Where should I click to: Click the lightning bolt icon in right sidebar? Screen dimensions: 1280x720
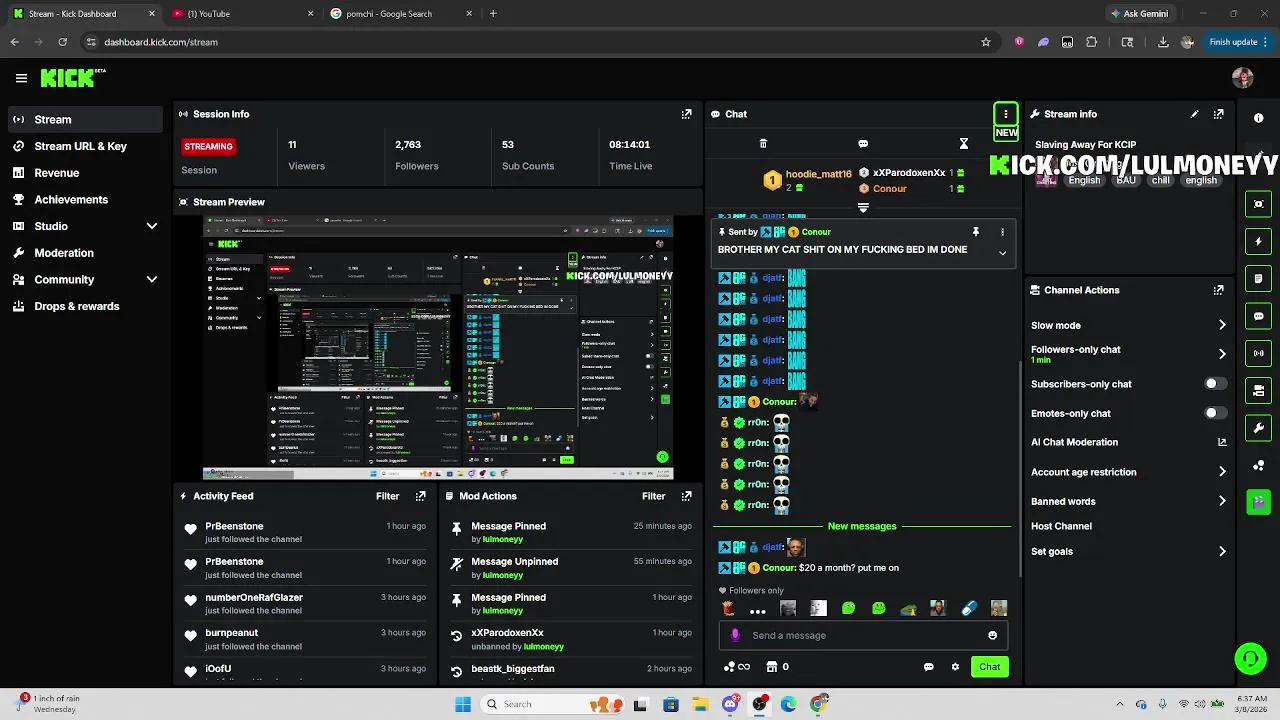click(x=1258, y=241)
